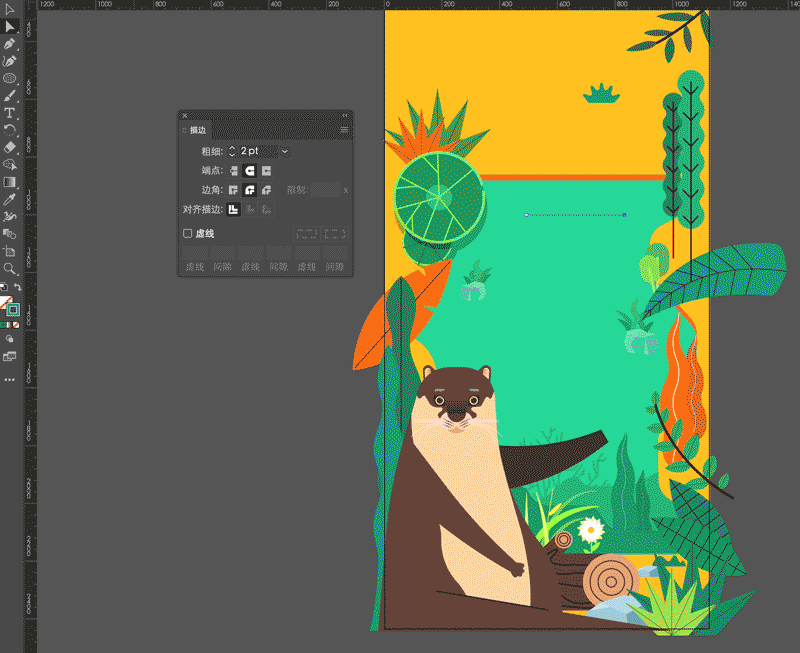
Task: Select the Artboard tool
Action: [9, 252]
